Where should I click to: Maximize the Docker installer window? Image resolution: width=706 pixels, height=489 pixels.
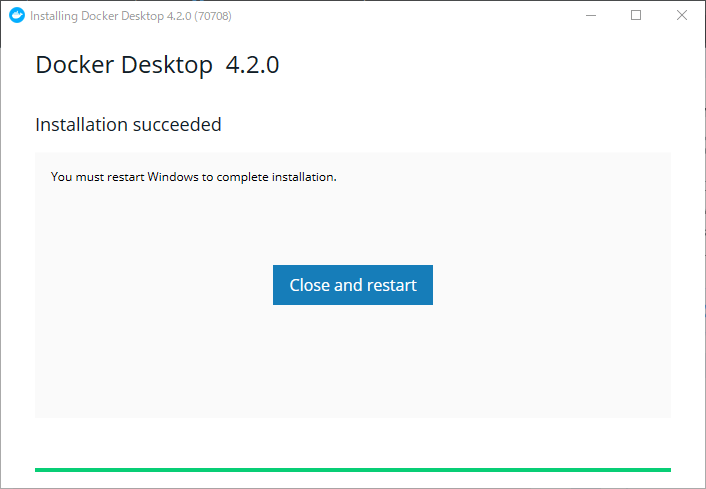(x=636, y=15)
